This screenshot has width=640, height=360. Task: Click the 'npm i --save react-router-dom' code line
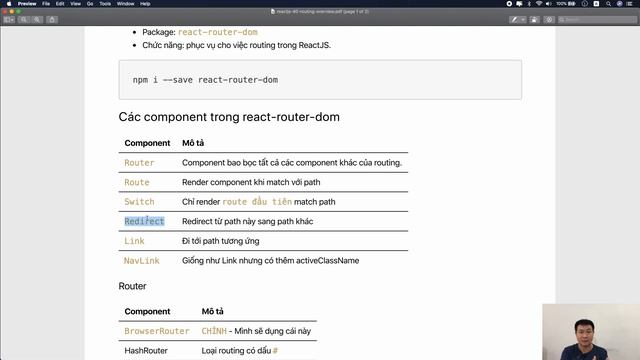(x=205, y=80)
